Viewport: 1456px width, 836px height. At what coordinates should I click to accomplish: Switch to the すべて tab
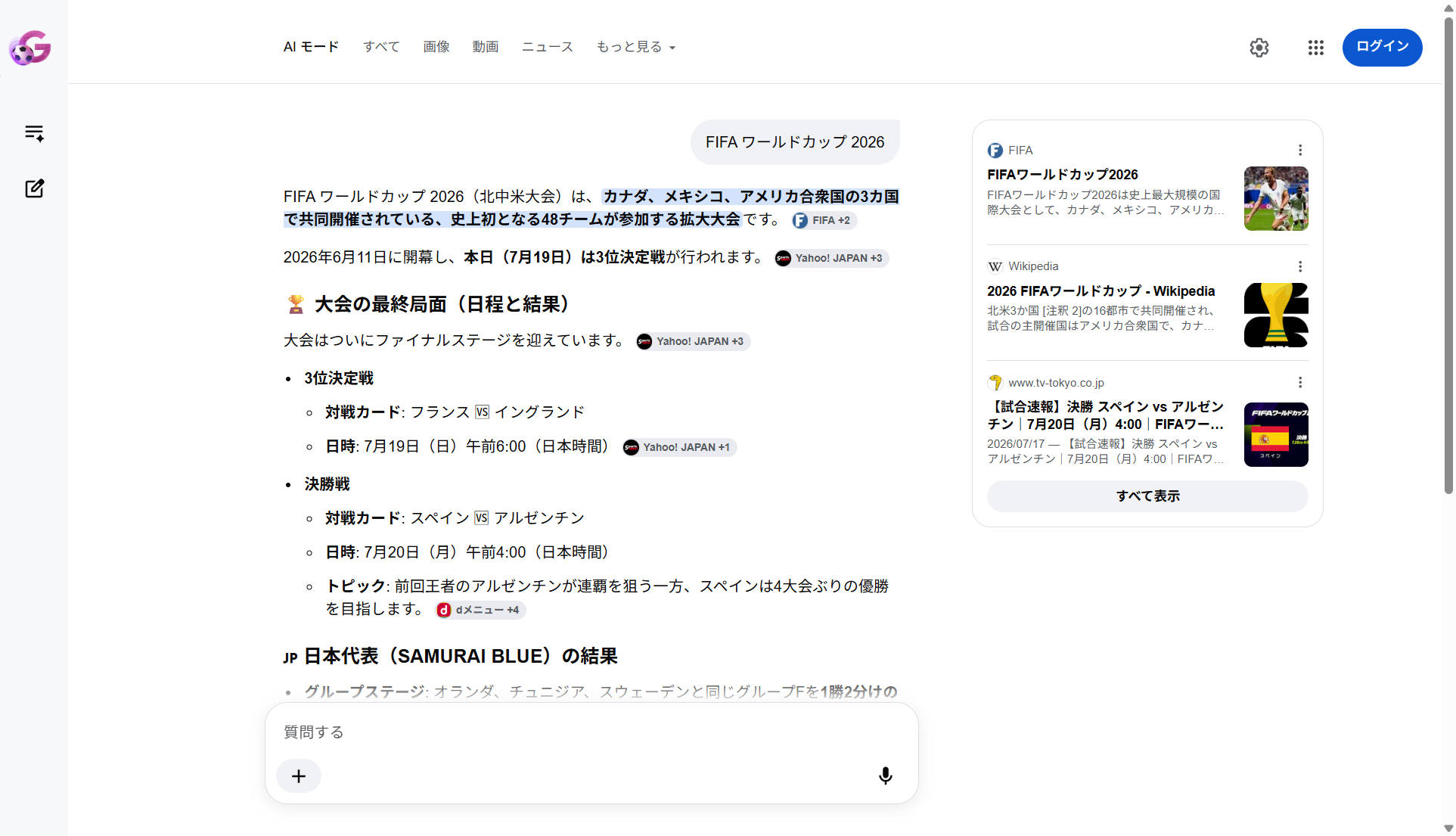[x=381, y=47]
